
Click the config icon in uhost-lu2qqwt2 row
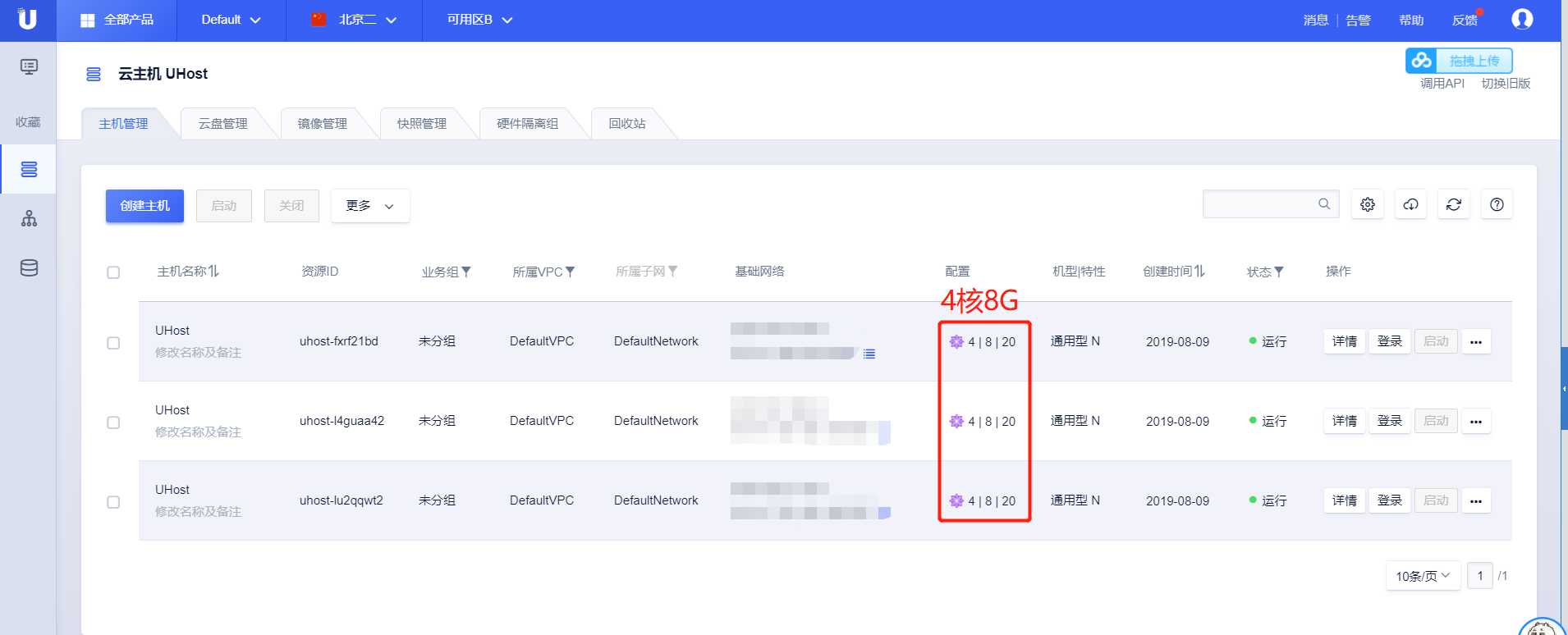pyautogui.click(x=956, y=501)
